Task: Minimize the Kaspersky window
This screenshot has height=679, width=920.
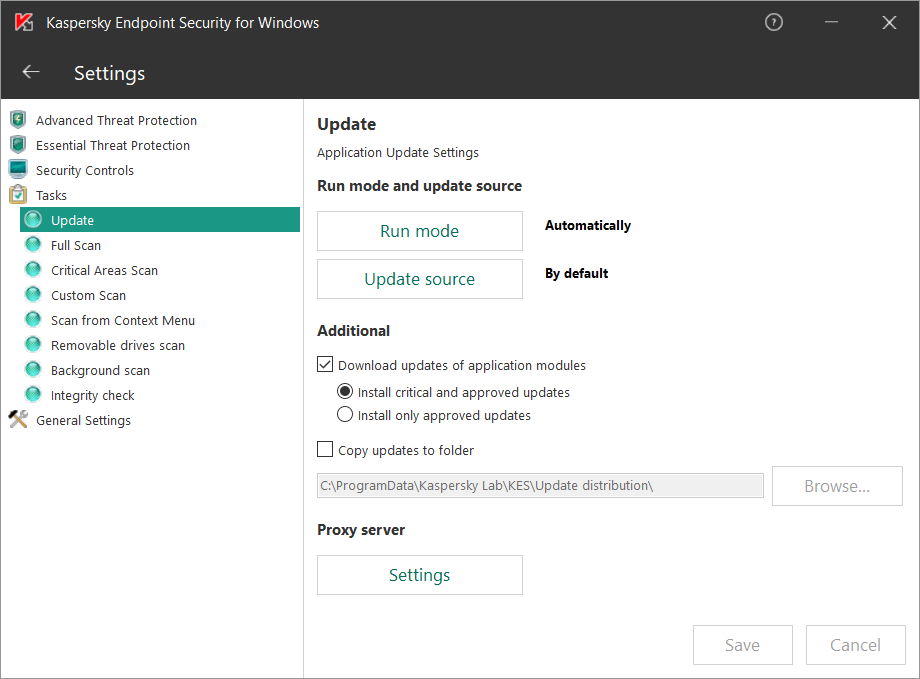Action: [831, 22]
